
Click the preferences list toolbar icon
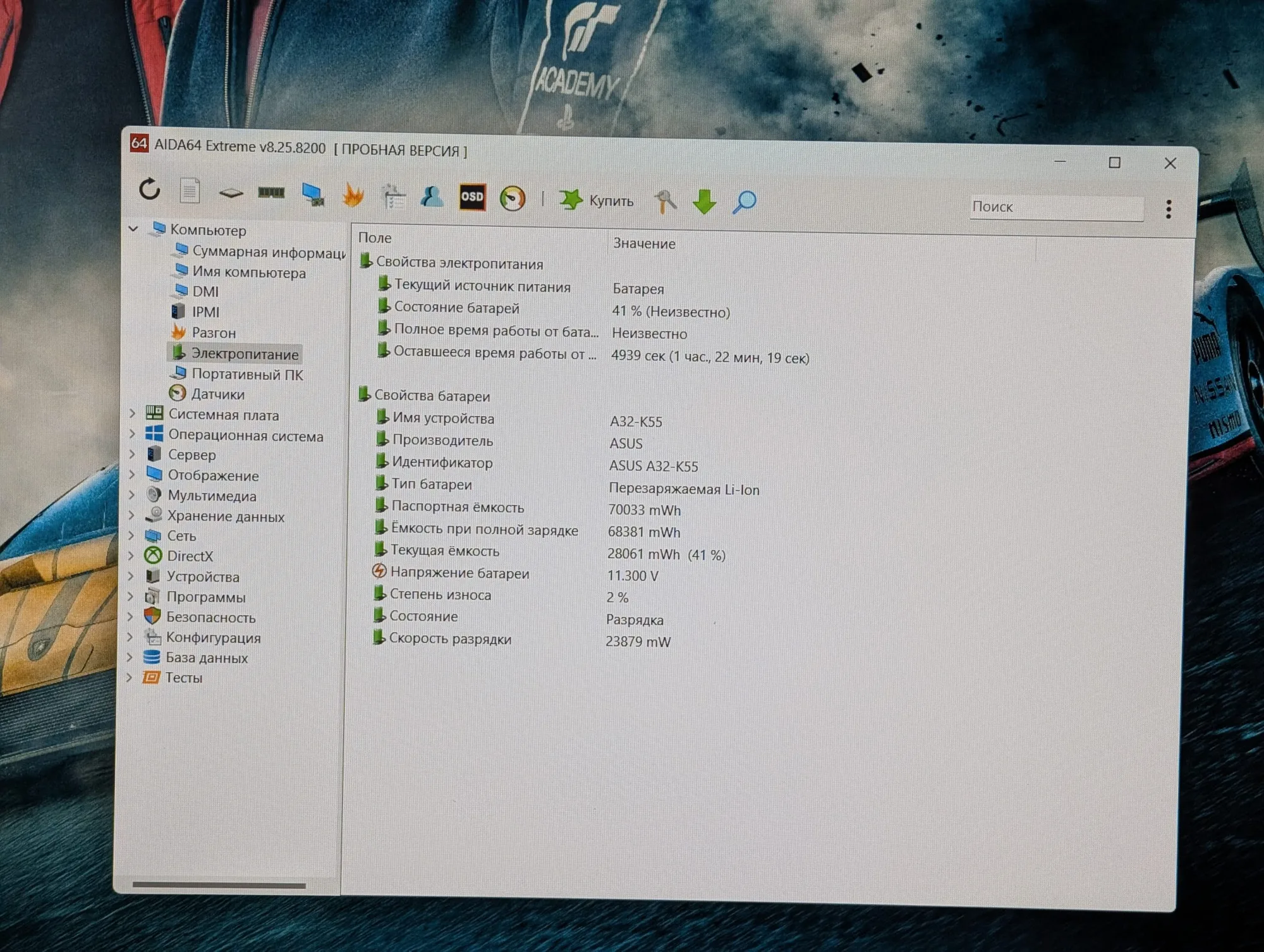pos(394,196)
